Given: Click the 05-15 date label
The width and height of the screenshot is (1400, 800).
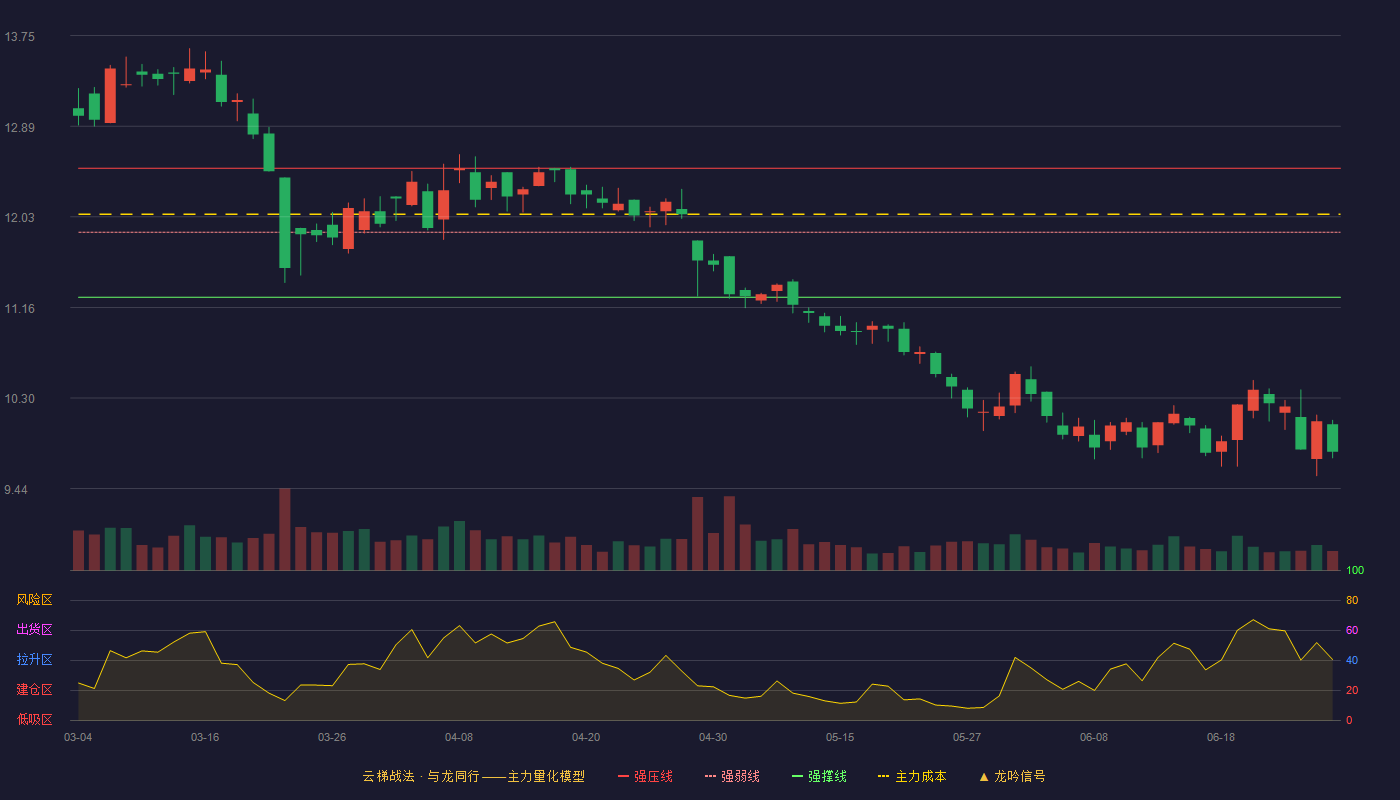Looking at the screenshot, I should point(840,737).
